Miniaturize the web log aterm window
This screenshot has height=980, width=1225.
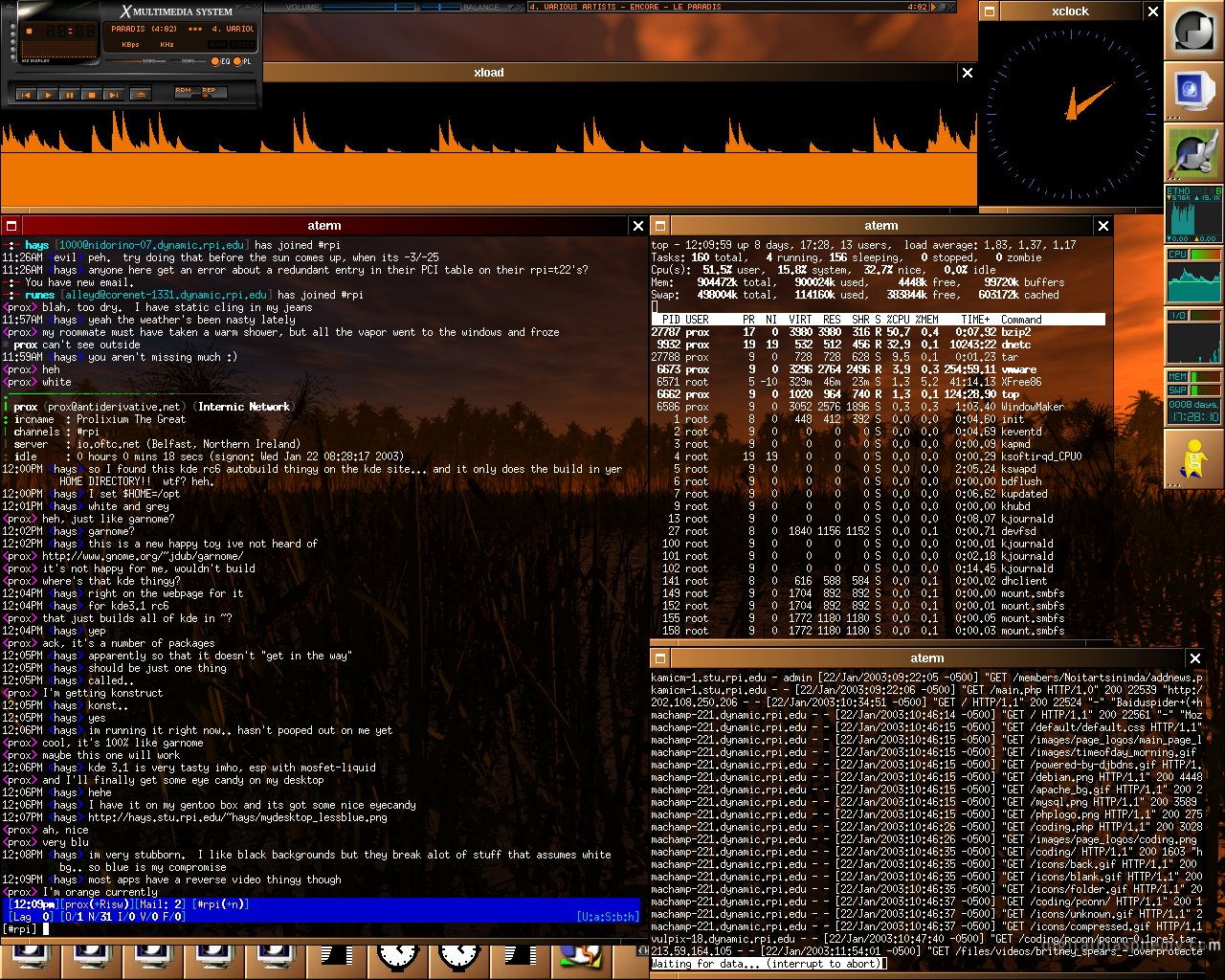pos(660,658)
